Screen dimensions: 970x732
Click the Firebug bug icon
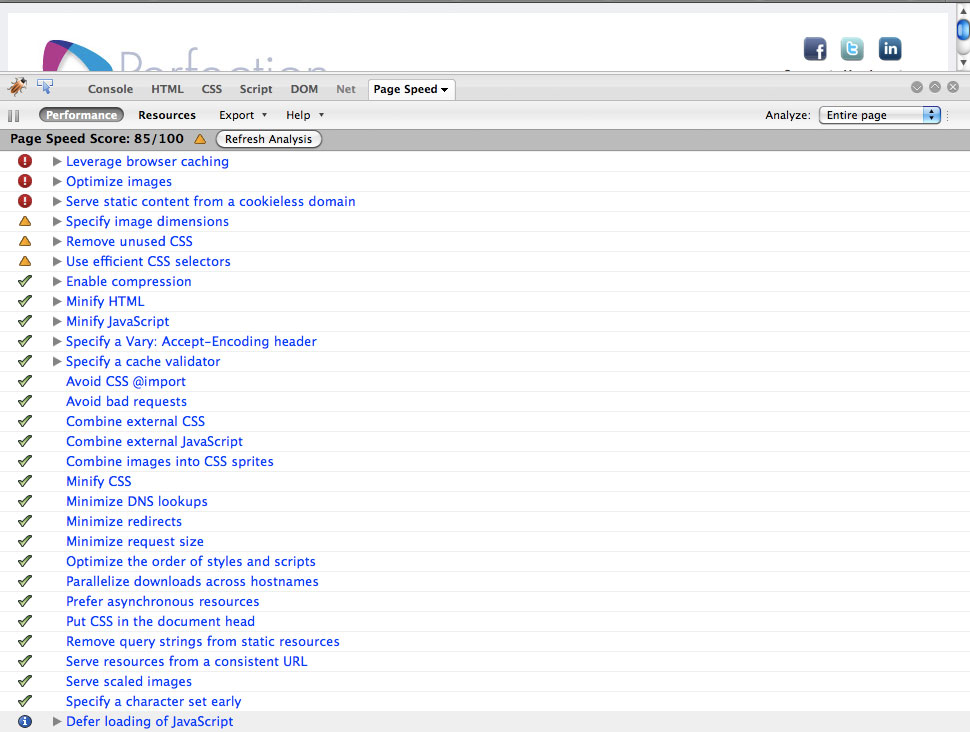17,87
